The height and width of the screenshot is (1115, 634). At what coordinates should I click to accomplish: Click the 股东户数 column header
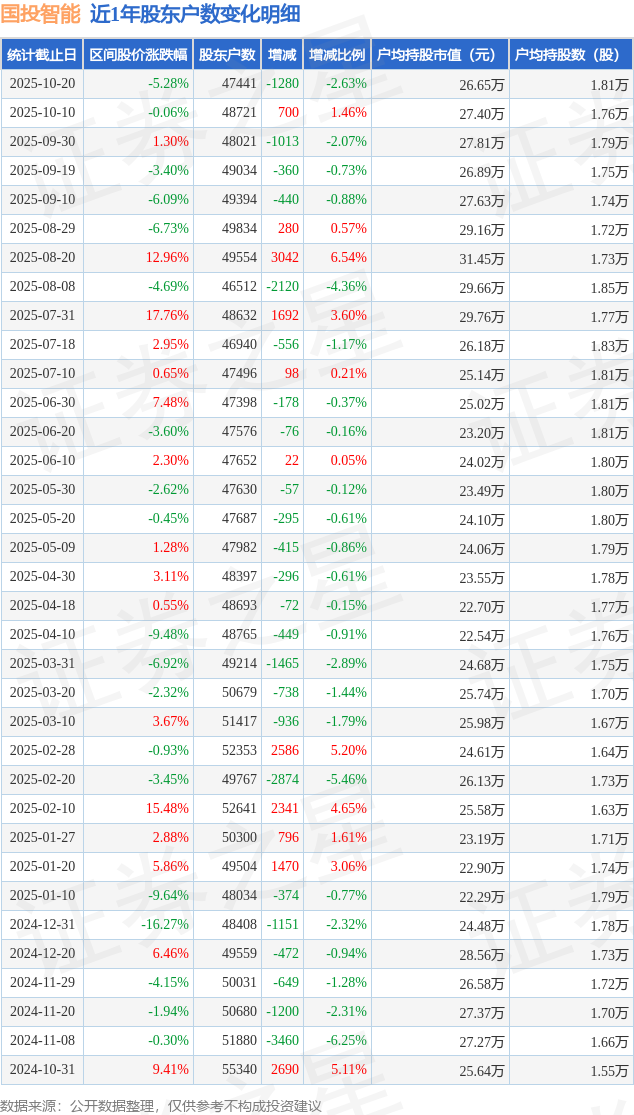(x=227, y=55)
